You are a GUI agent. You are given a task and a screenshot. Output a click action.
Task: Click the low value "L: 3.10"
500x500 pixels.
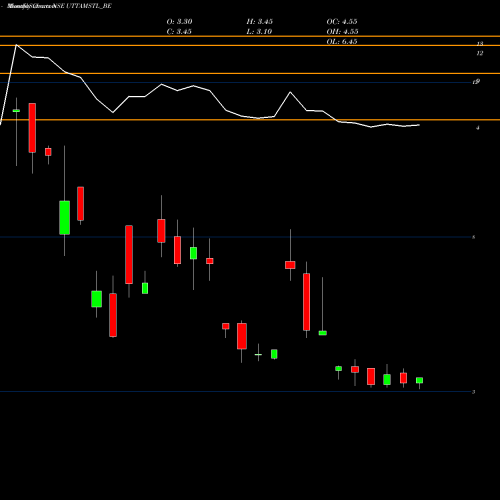(x=259, y=32)
